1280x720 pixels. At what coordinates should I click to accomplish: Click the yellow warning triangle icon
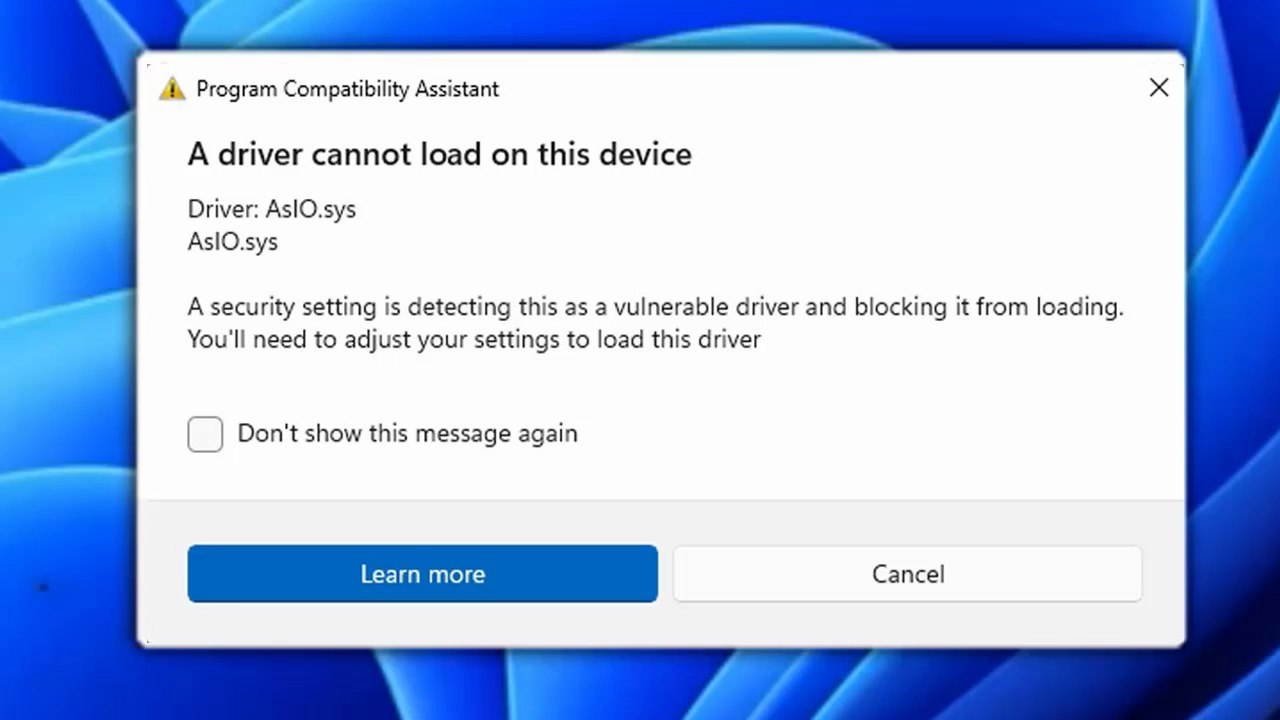pyautogui.click(x=172, y=89)
